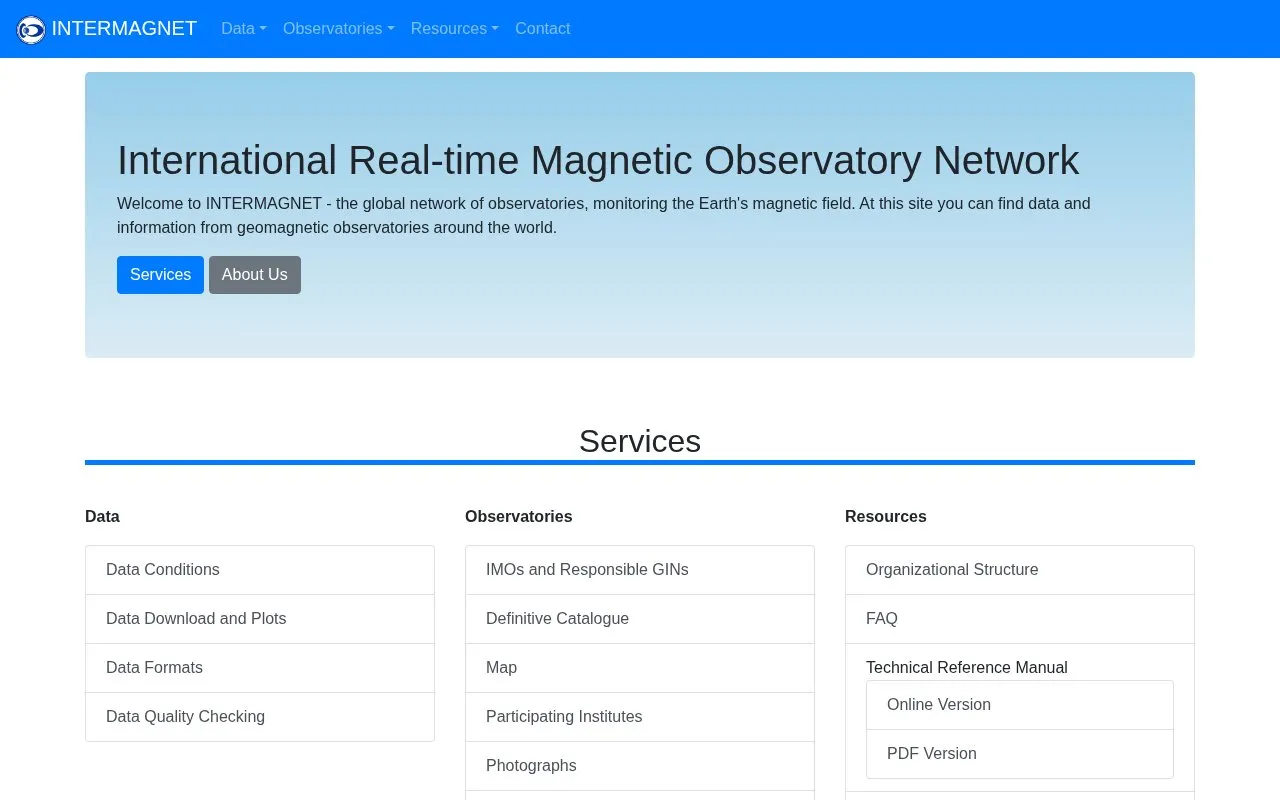Open Technical Manual PDF Version
The width and height of the screenshot is (1280, 800).
(1020, 754)
